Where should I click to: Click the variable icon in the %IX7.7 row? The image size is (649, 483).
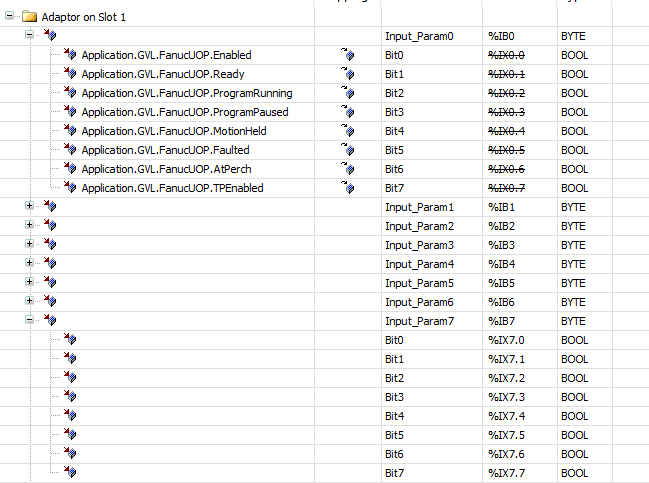(70, 473)
